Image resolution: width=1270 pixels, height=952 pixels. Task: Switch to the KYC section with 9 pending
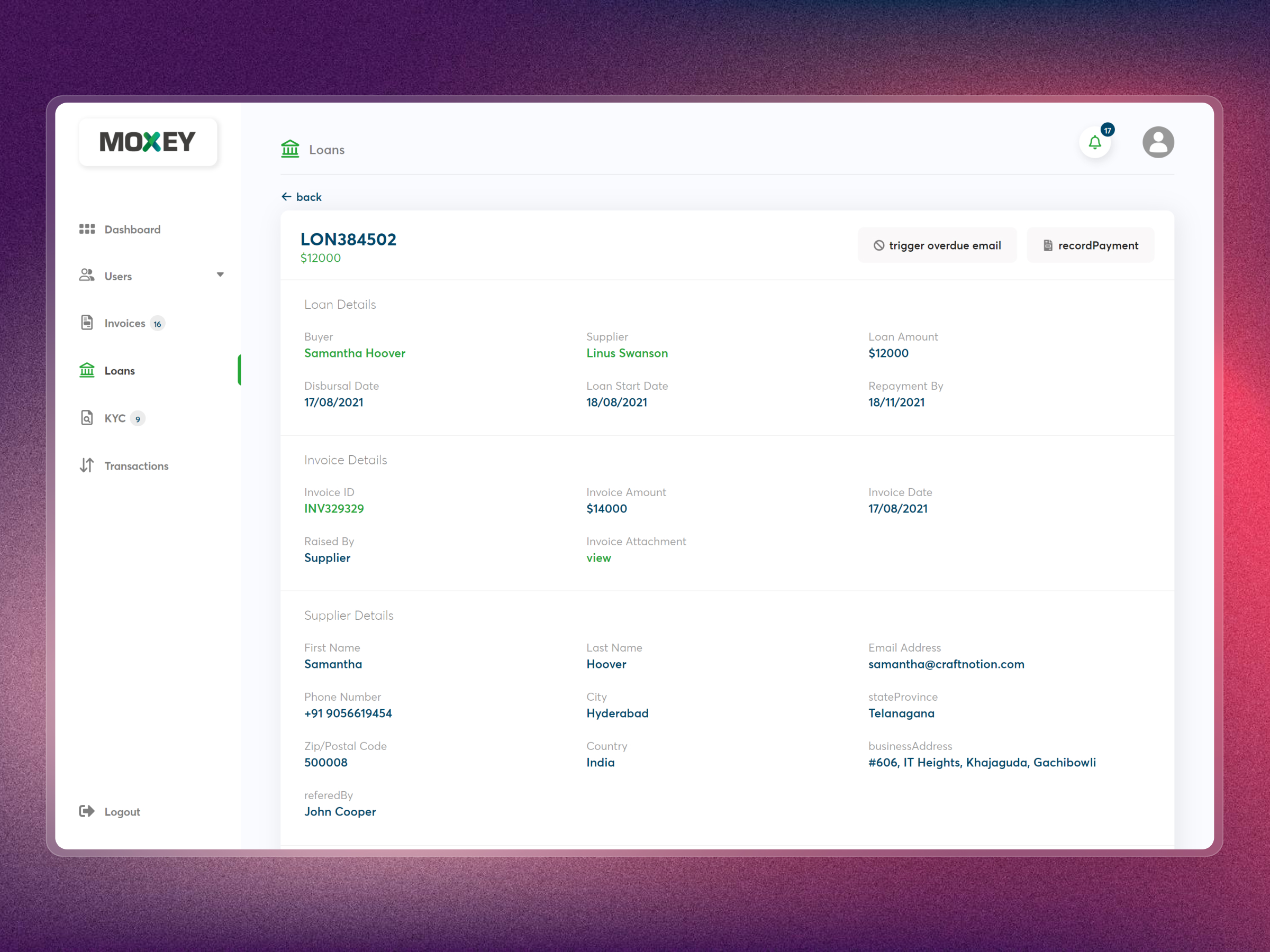116,418
